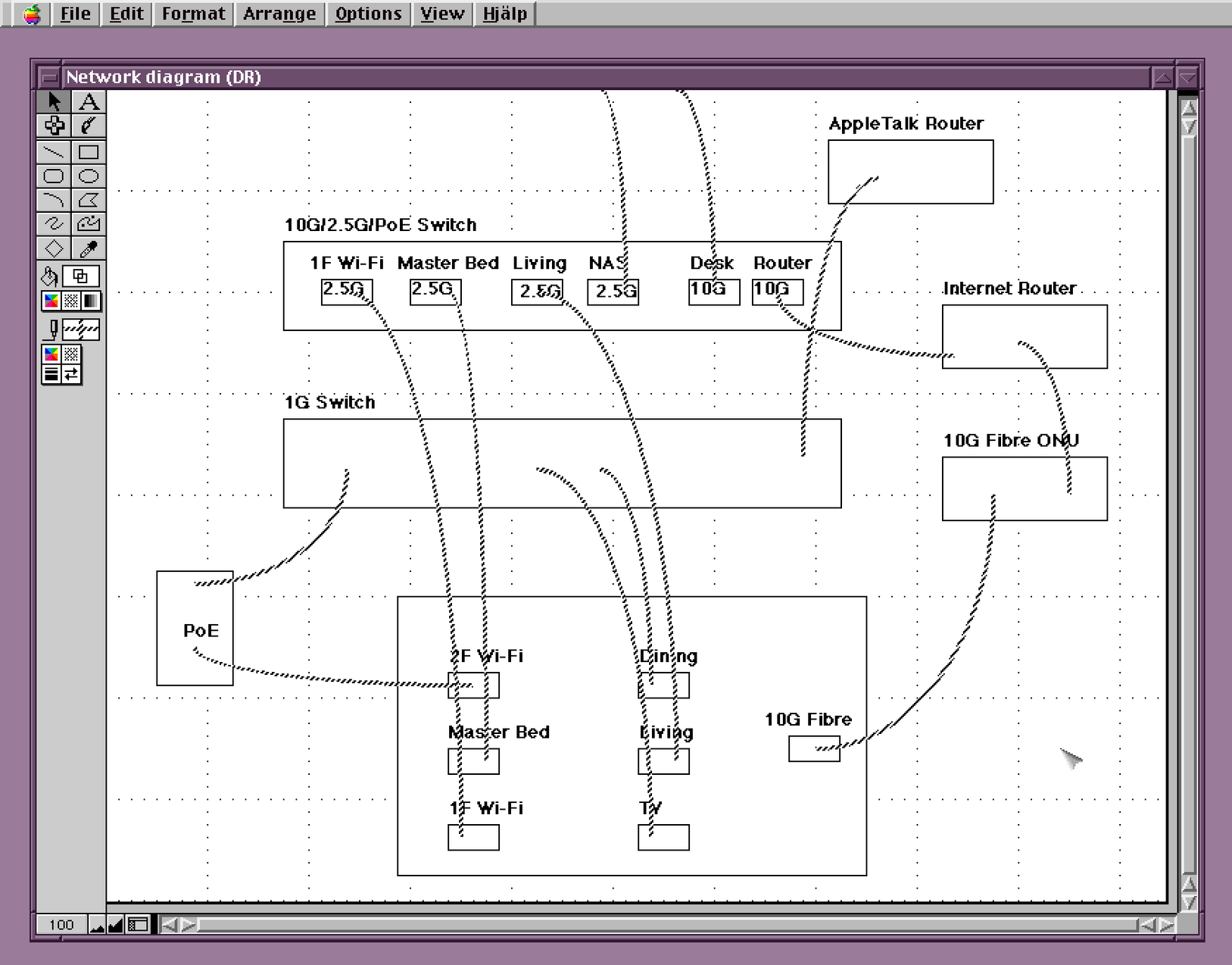The image size is (1232, 965).
Task: Open the pen line width menu
Action: pyautogui.click(x=51, y=373)
